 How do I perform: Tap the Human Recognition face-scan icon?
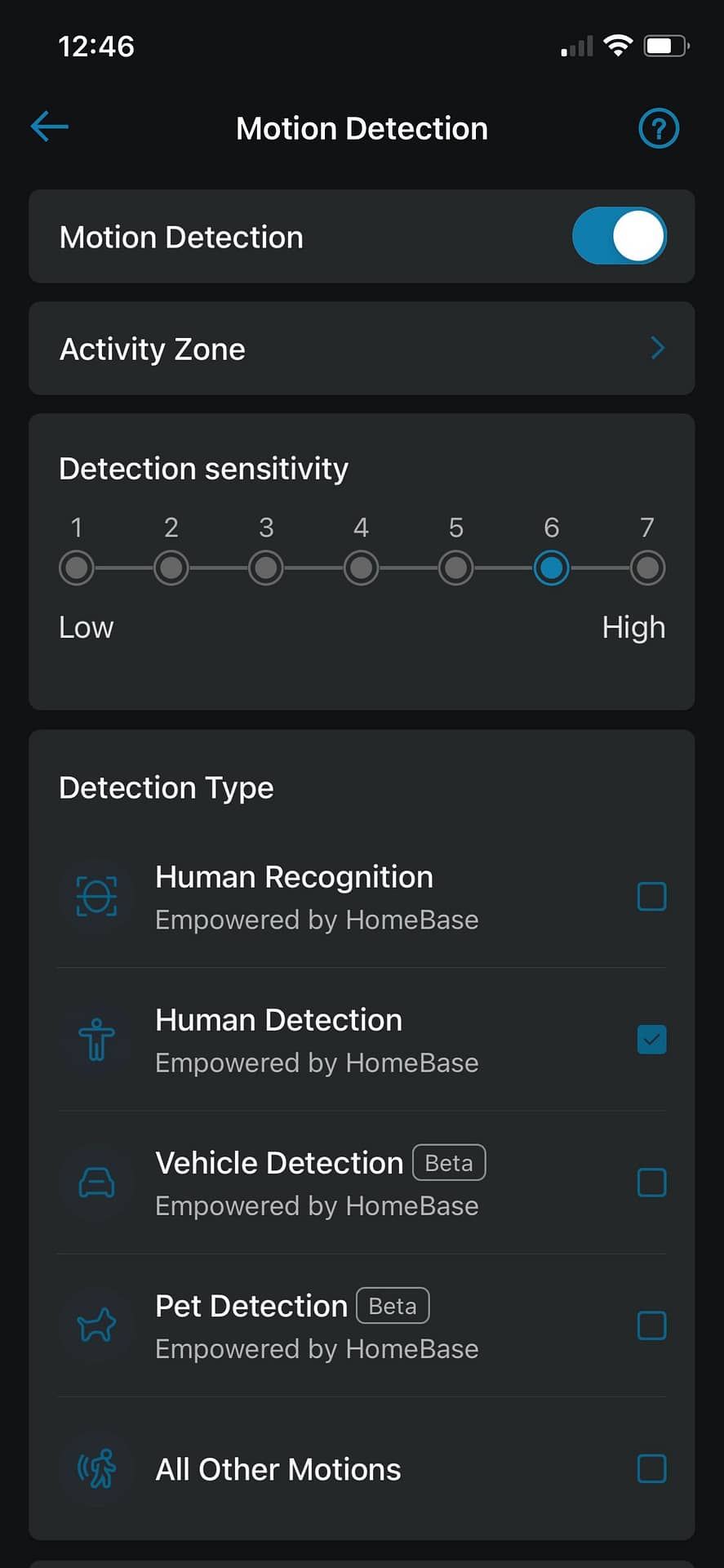pos(96,897)
